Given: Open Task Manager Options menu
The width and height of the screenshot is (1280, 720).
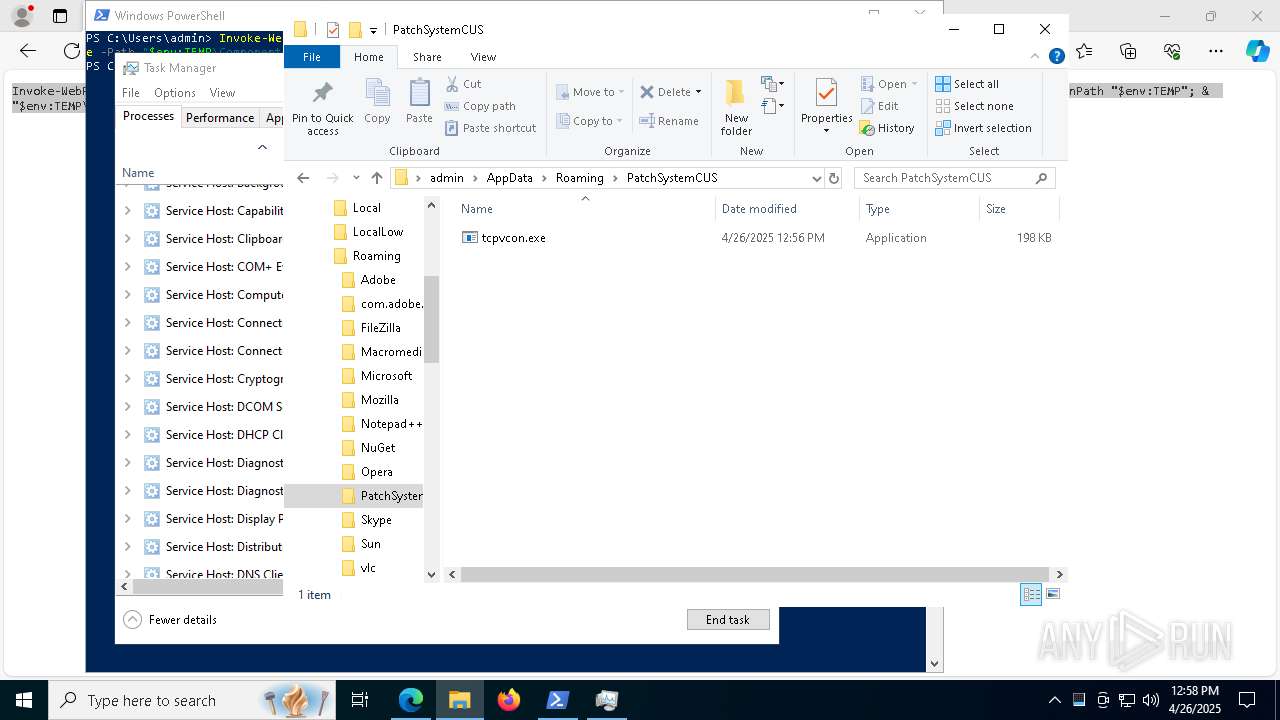Looking at the screenshot, I should click(x=175, y=93).
